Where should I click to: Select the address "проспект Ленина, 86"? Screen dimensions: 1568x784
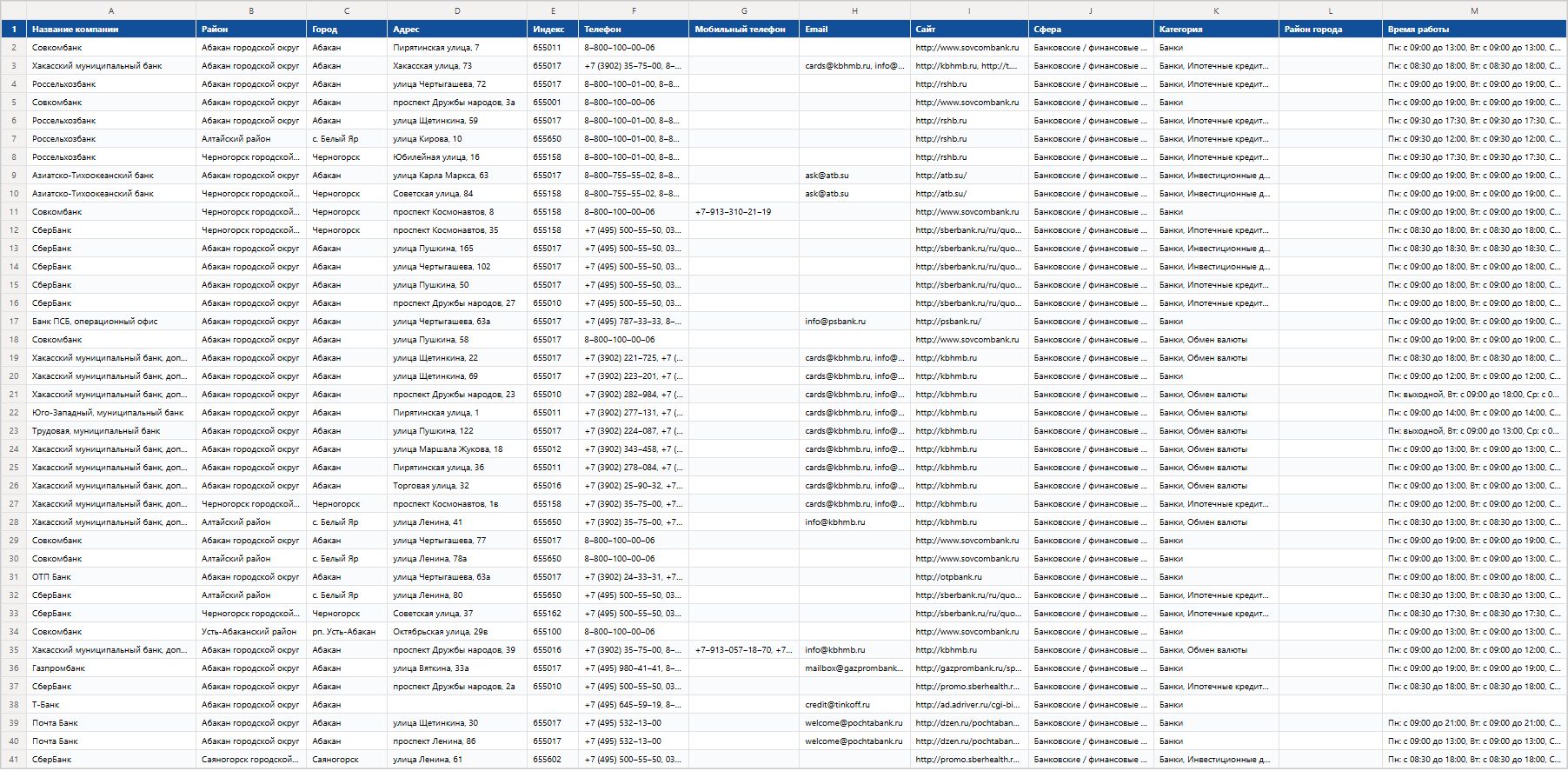(457, 741)
